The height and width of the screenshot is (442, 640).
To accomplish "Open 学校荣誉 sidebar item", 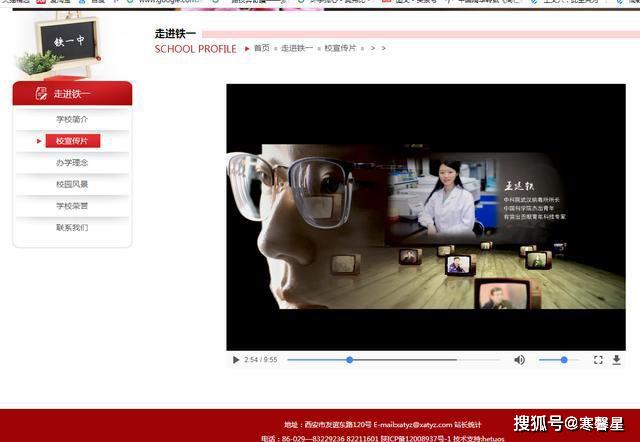I will tap(72, 206).
